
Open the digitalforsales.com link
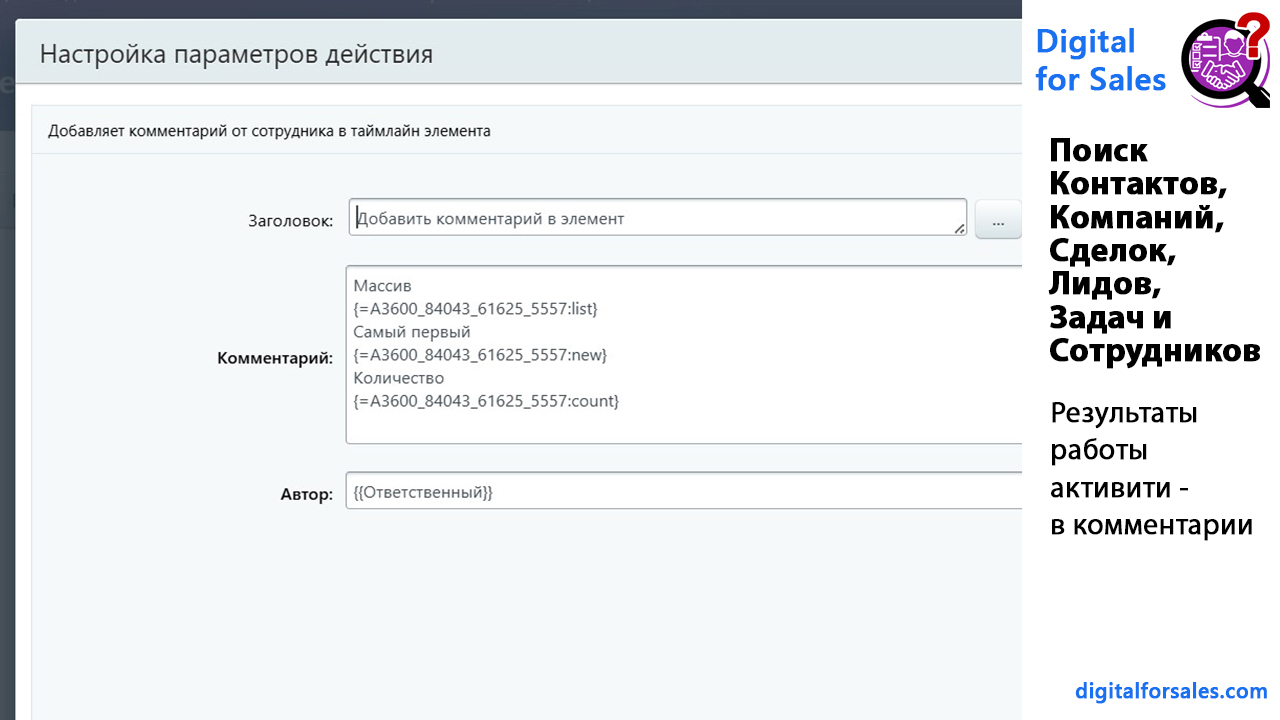(x=1171, y=691)
